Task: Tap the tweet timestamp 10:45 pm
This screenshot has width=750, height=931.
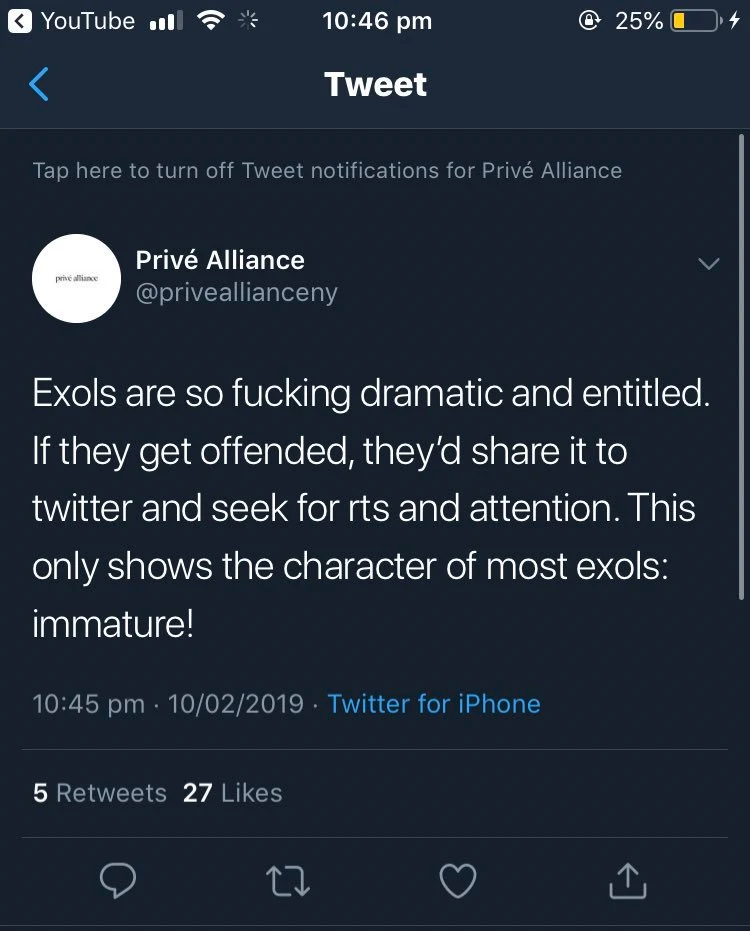Action: 89,703
